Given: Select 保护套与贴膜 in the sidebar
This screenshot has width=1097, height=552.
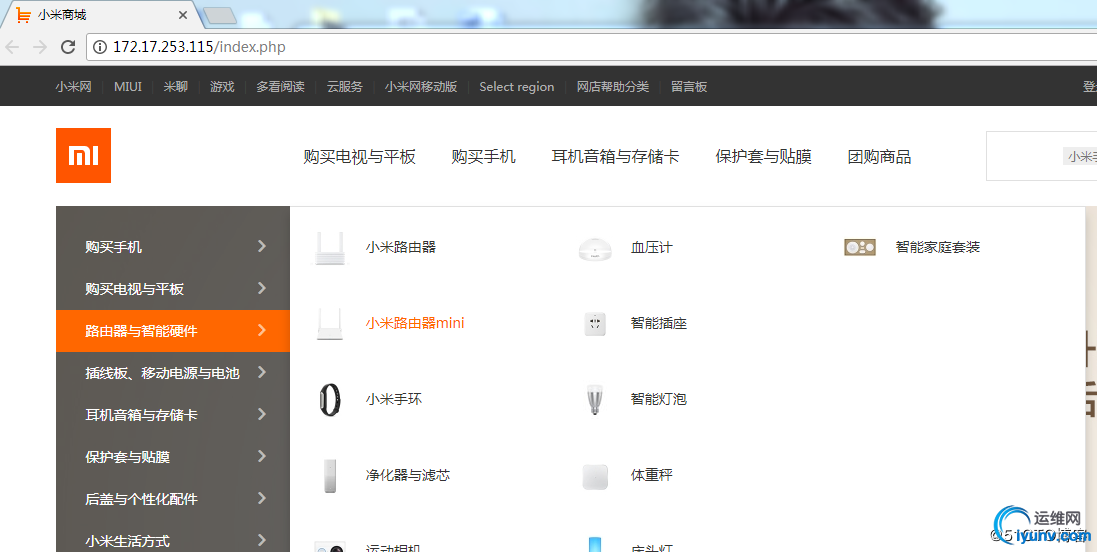Looking at the screenshot, I should (173, 457).
